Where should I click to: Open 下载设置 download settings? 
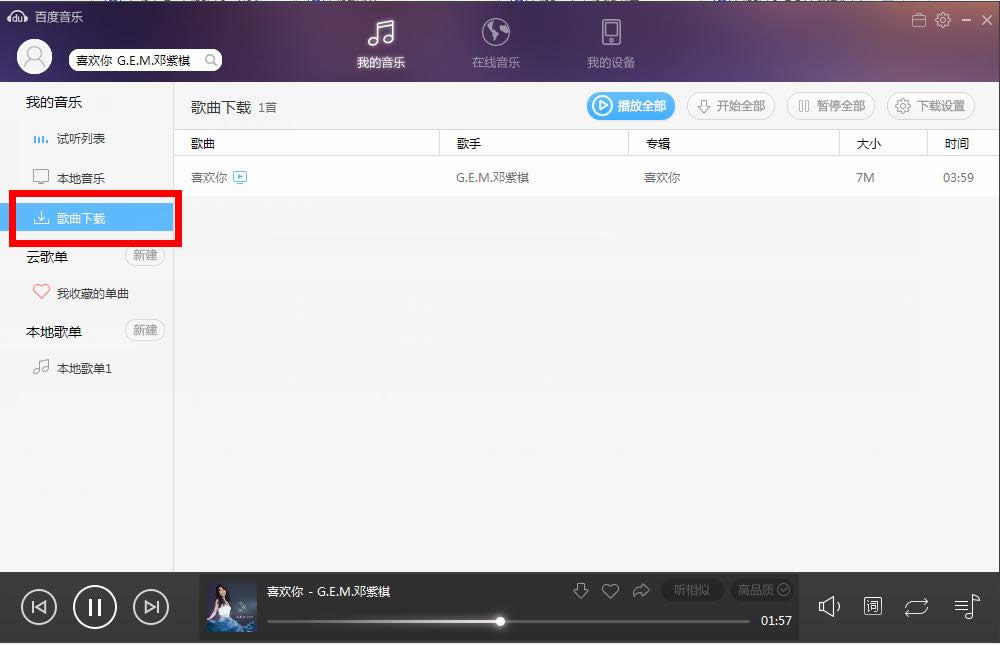(930, 105)
